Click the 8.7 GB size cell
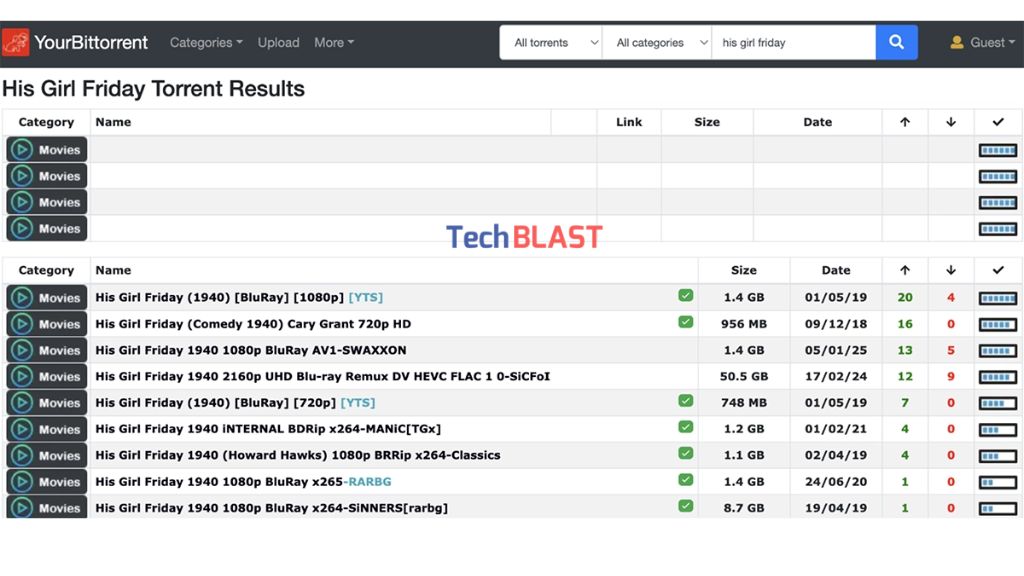The image size is (1024, 576). (744, 508)
